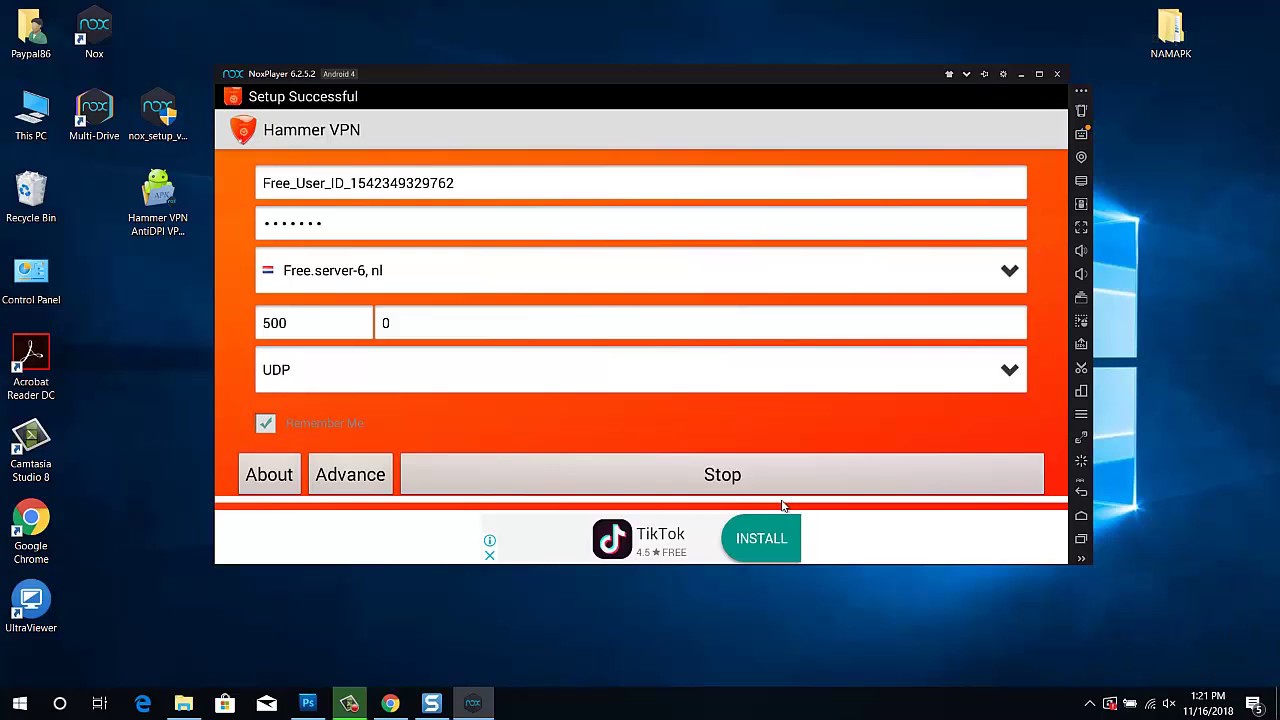Click the Nox controller config sidebar icon
The width and height of the screenshot is (1280, 720).
click(1081, 438)
